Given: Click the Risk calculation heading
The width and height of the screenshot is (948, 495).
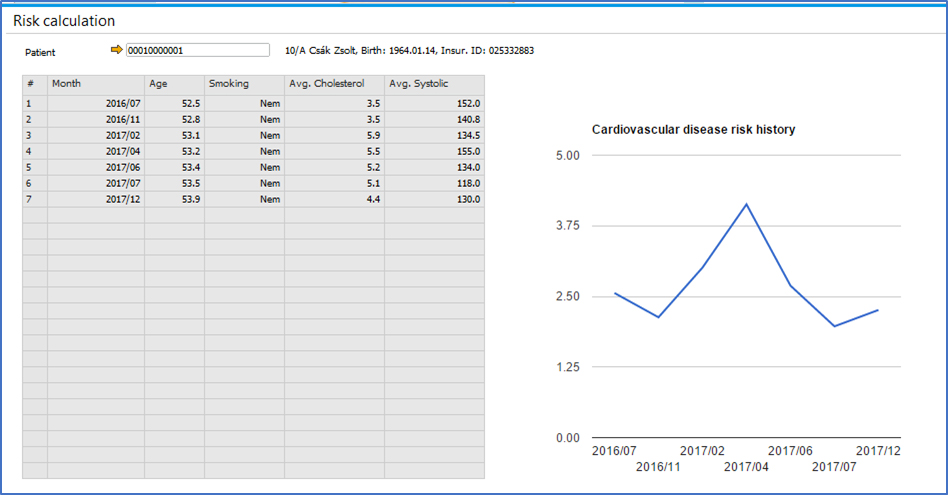Looking at the screenshot, I should click(64, 21).
